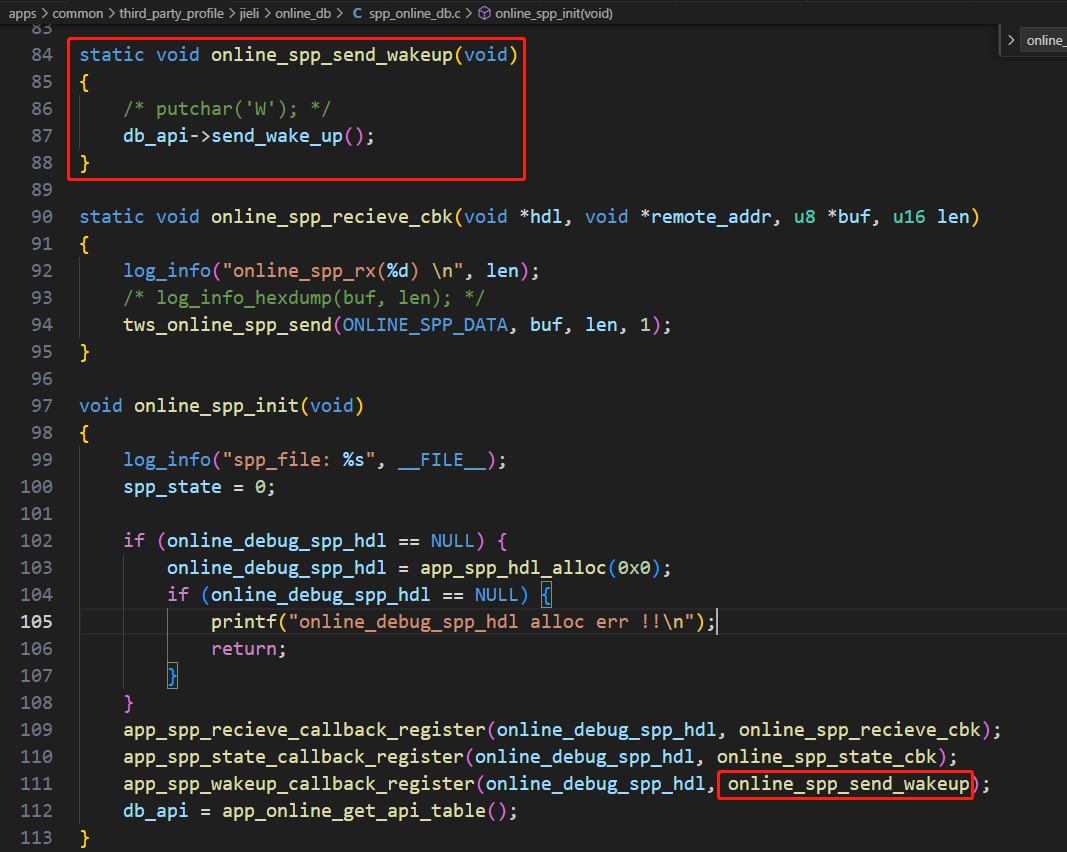Click the "spp_online_db.c" breadcrumb file name
1067x852 pixels.
tap(414, 14)
